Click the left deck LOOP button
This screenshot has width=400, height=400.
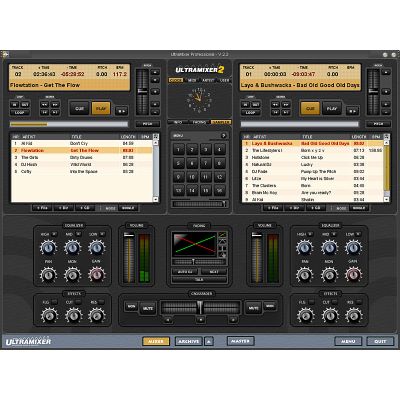point(20,112)
